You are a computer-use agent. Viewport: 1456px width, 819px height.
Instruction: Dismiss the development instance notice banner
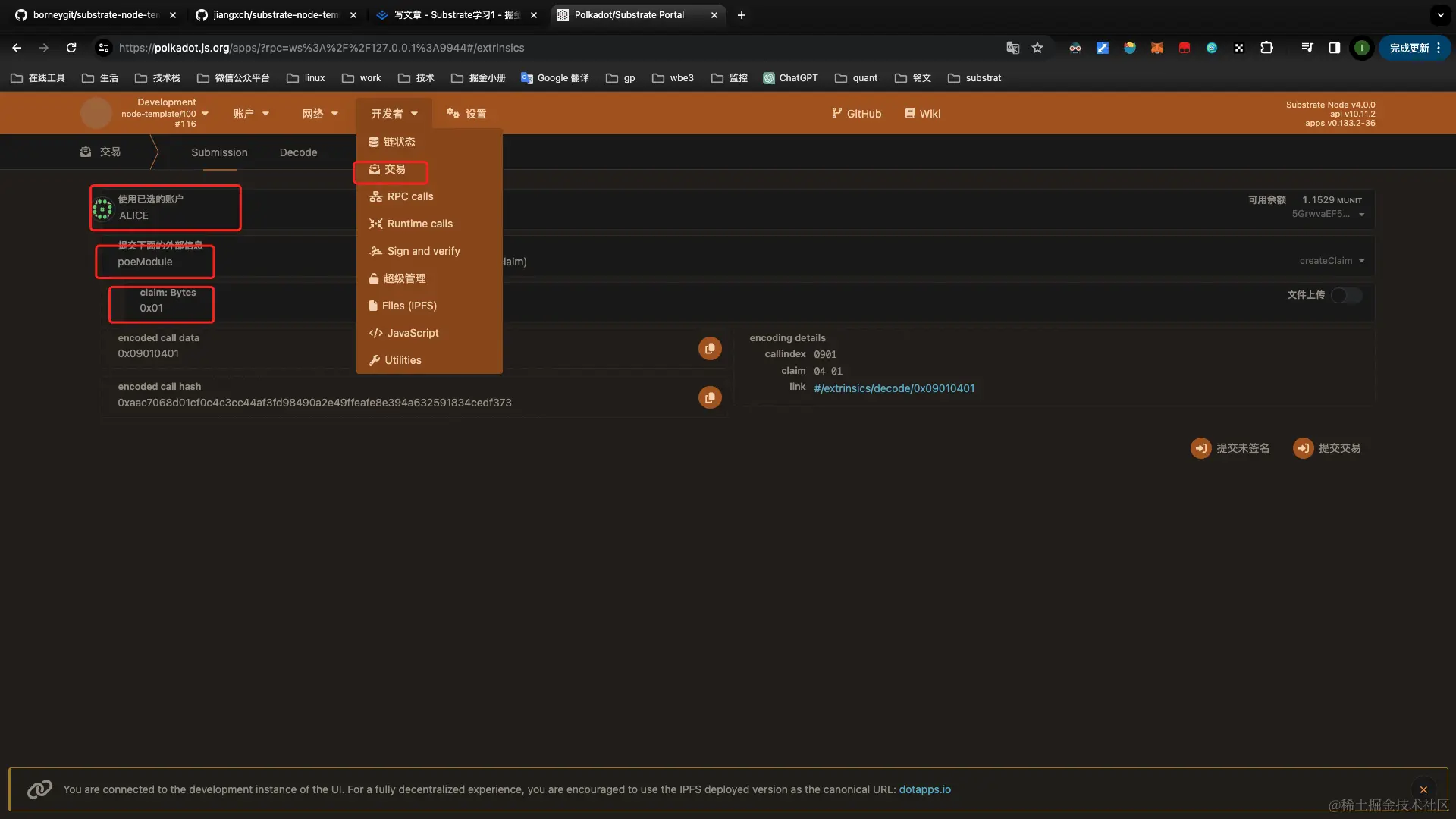coord(1423,789)
